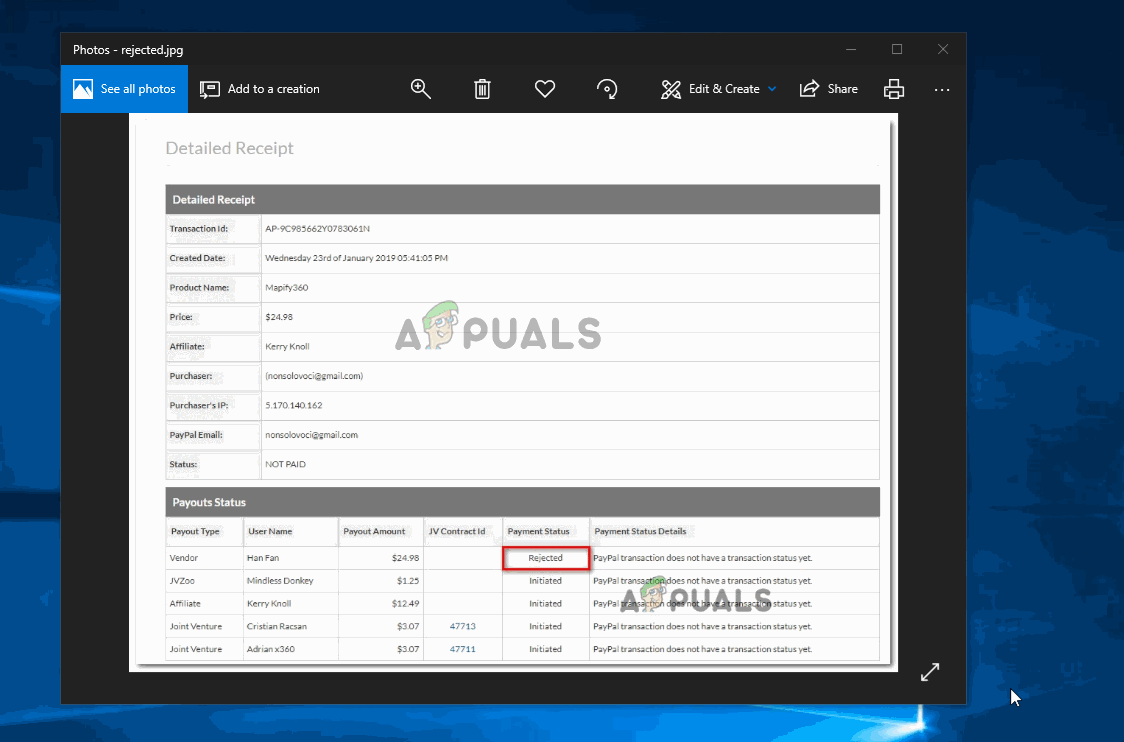
Task: Click Add to a creation
Action: click(x=259, y=89)
